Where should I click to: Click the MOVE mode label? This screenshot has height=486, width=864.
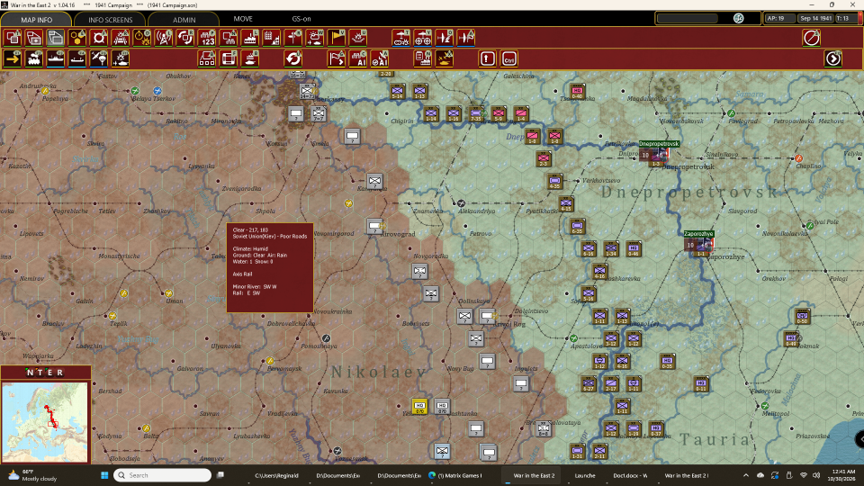click(243, 19)
